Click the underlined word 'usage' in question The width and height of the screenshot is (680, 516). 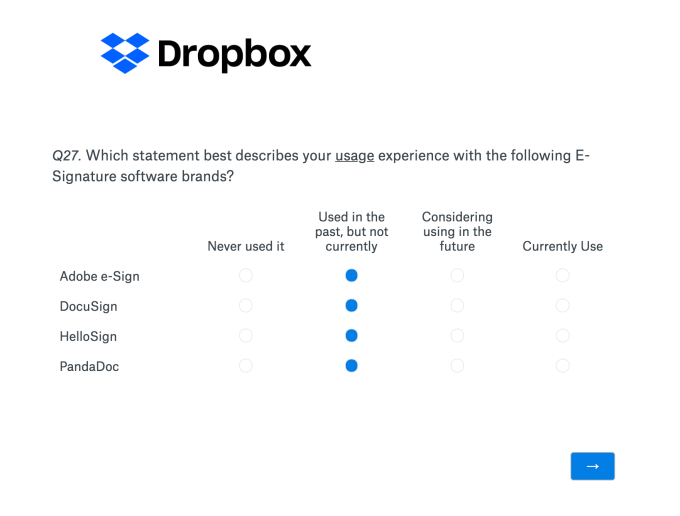coord(354,156)
